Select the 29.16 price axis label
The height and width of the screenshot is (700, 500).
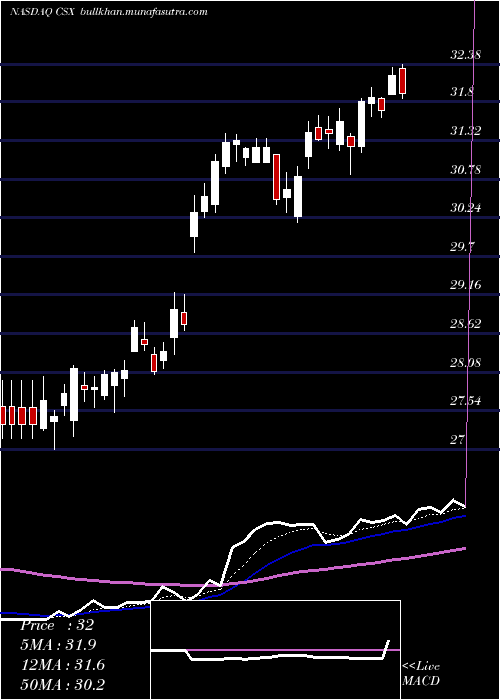pos(465,285)
